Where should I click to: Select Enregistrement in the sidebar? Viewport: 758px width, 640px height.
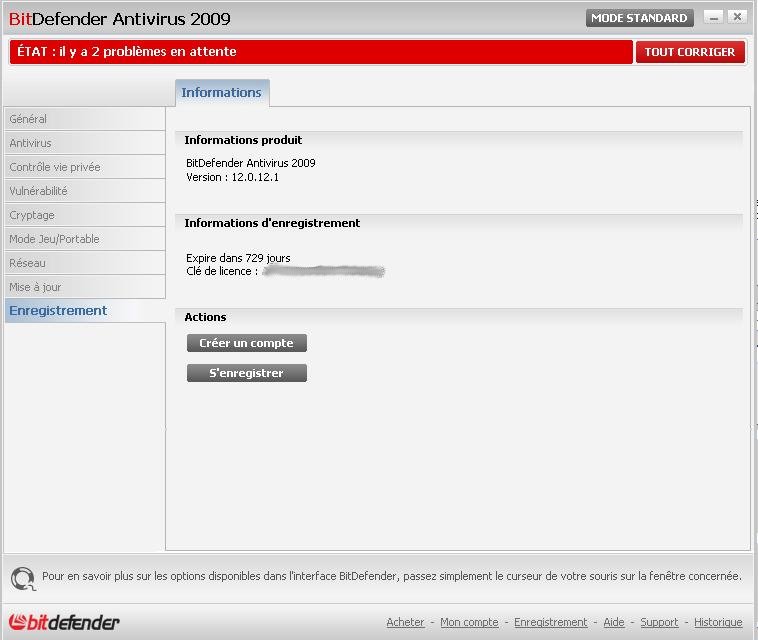85,311
